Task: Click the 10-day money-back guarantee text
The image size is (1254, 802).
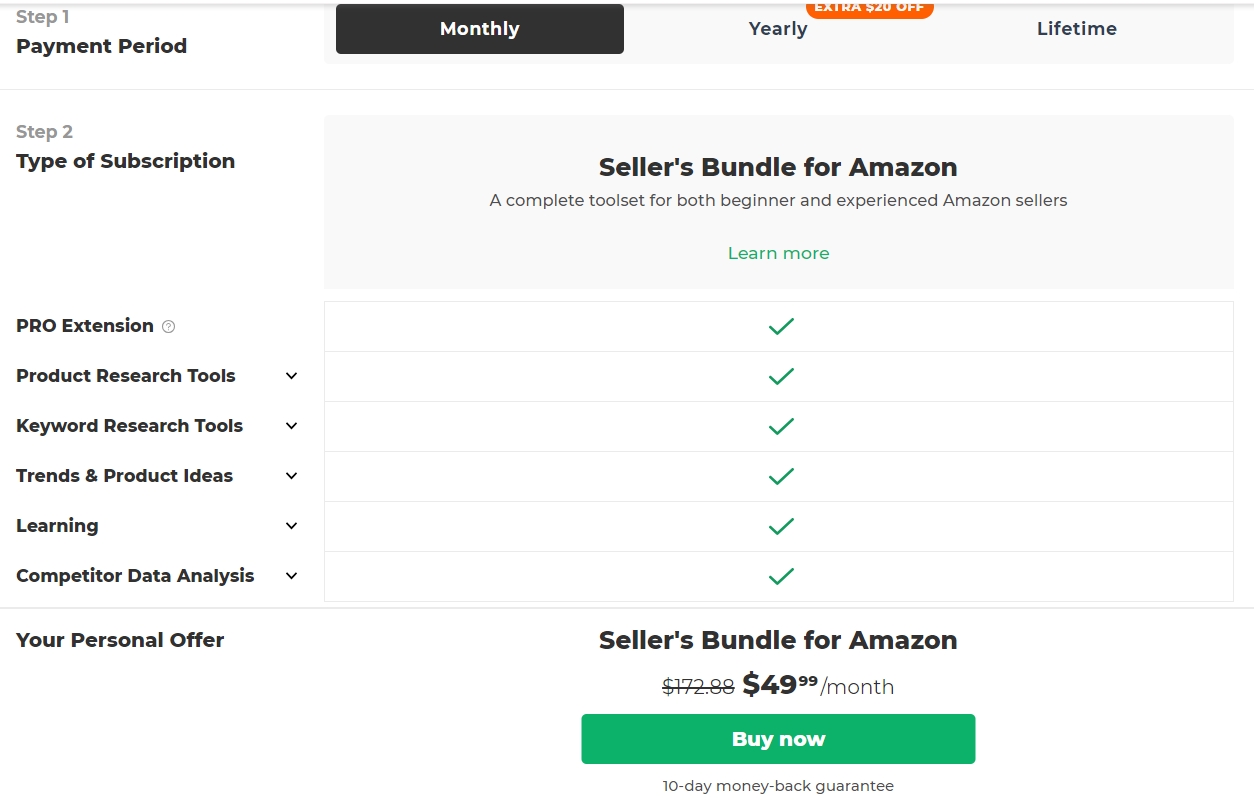Action: 778,786
